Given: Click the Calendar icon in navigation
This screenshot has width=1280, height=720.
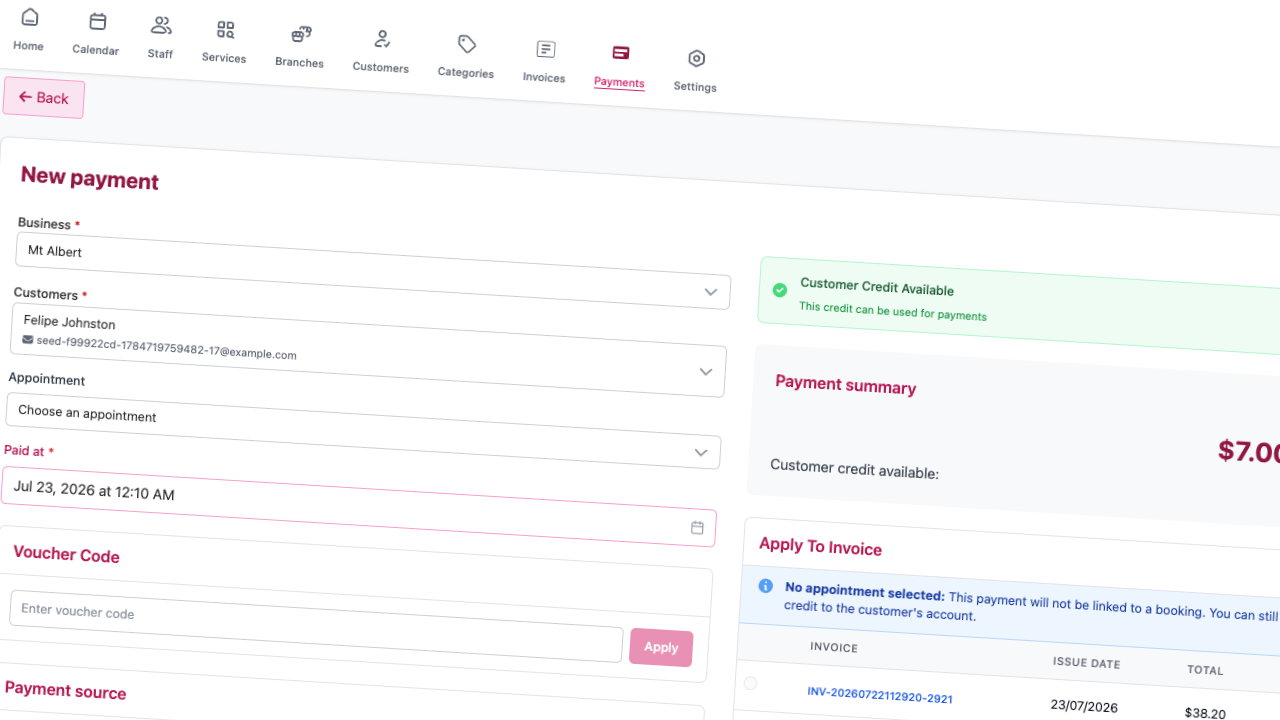Looking at the screenshot, I should tap(97, 22).
